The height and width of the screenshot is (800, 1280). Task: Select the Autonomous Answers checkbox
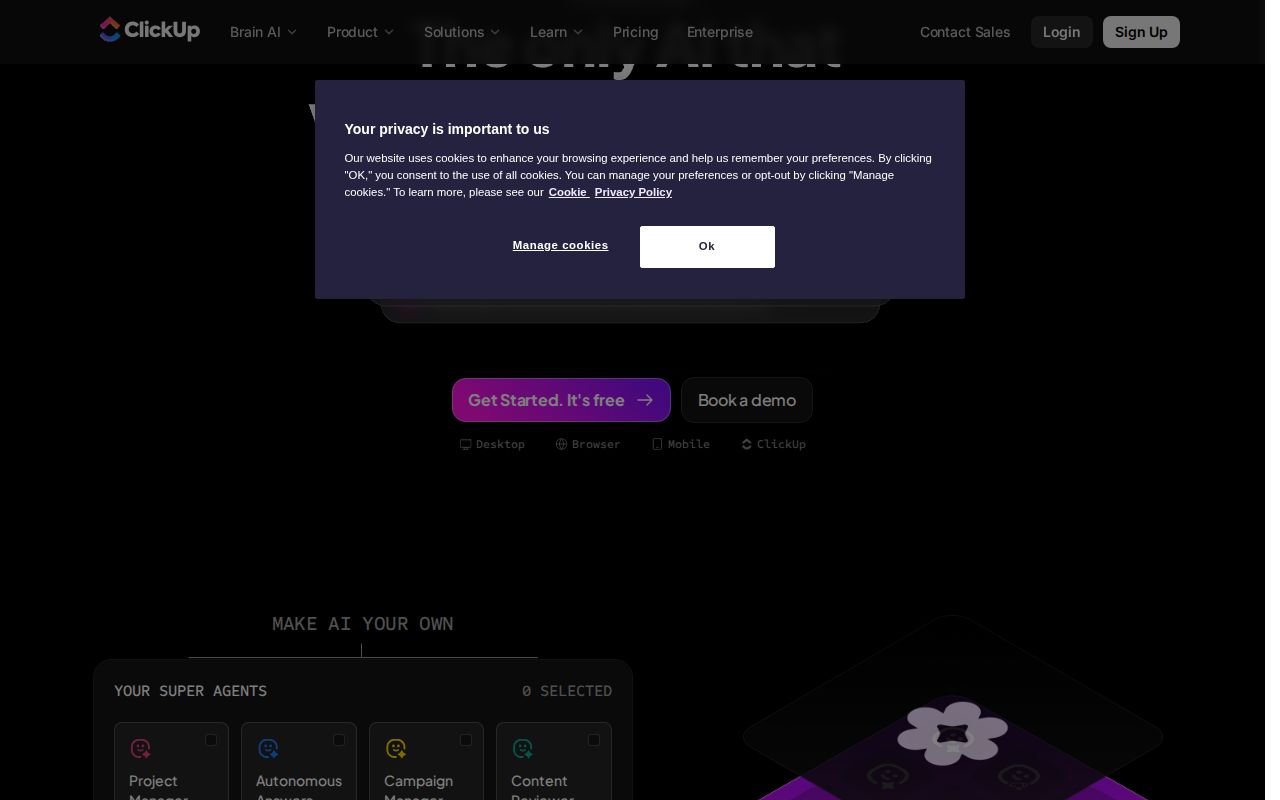pyautogui.click(x=339, y=740)
